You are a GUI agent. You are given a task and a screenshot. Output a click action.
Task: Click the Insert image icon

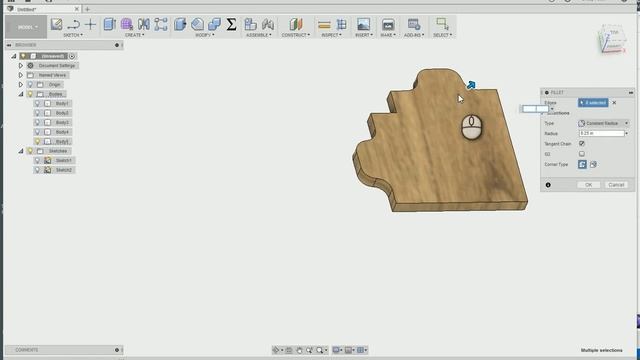point(363,24)
